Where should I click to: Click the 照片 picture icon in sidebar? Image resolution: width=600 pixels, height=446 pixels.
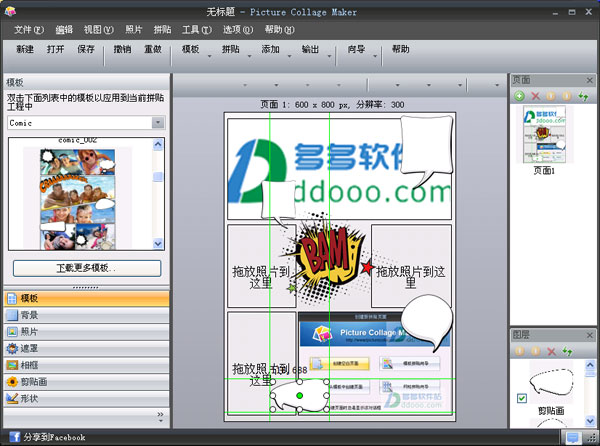click(x=12, y=332)
